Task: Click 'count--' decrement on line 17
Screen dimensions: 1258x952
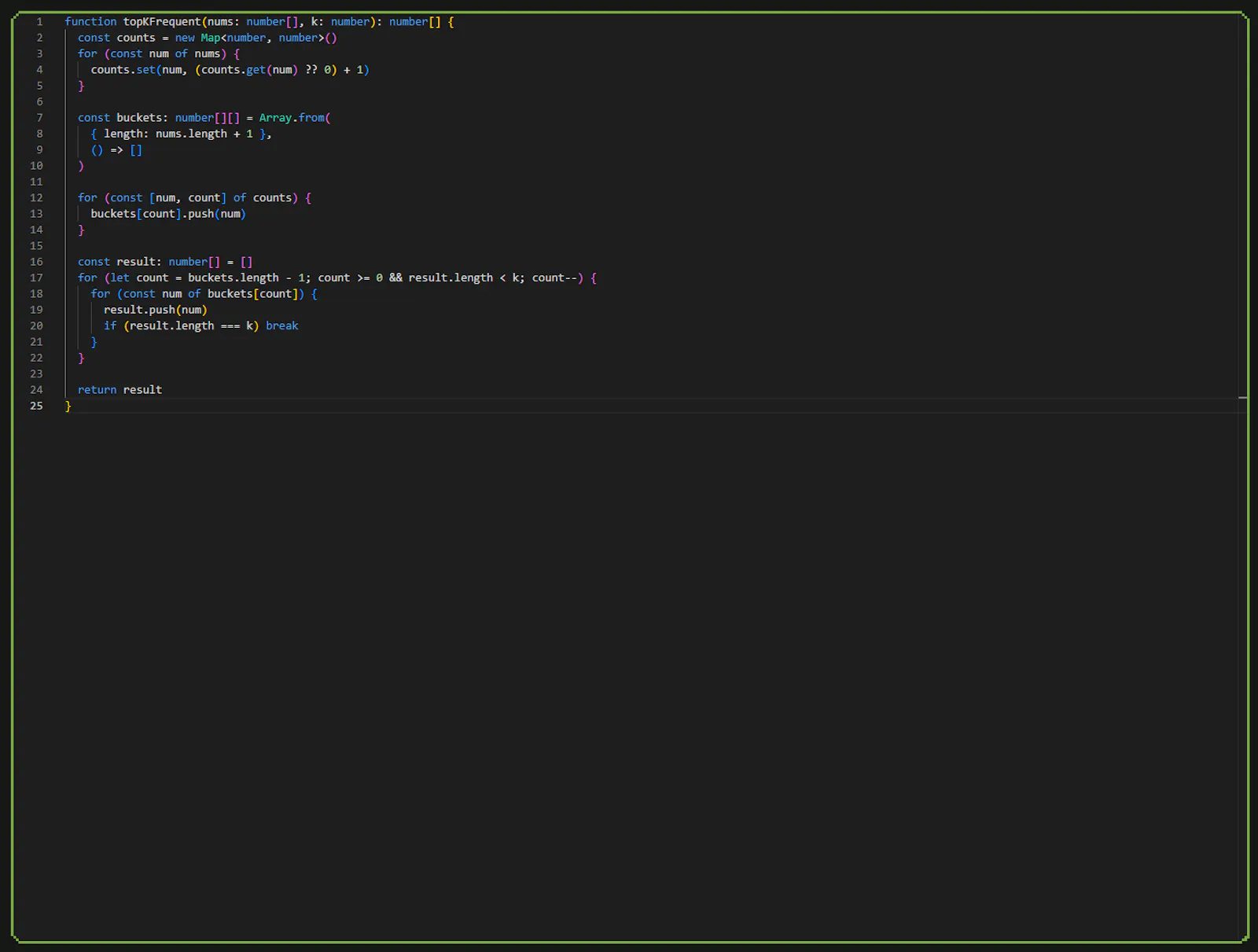Action: [554, 278]
